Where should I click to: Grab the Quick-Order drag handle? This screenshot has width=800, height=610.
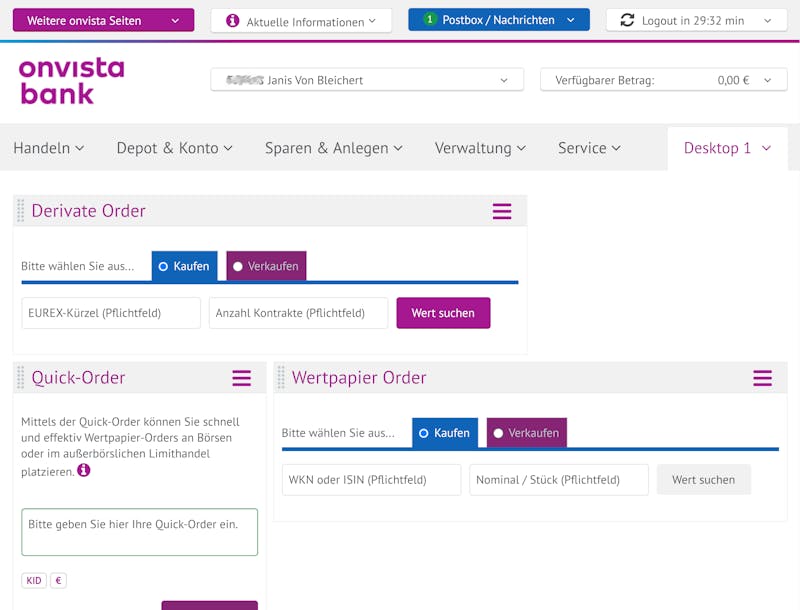20,377
